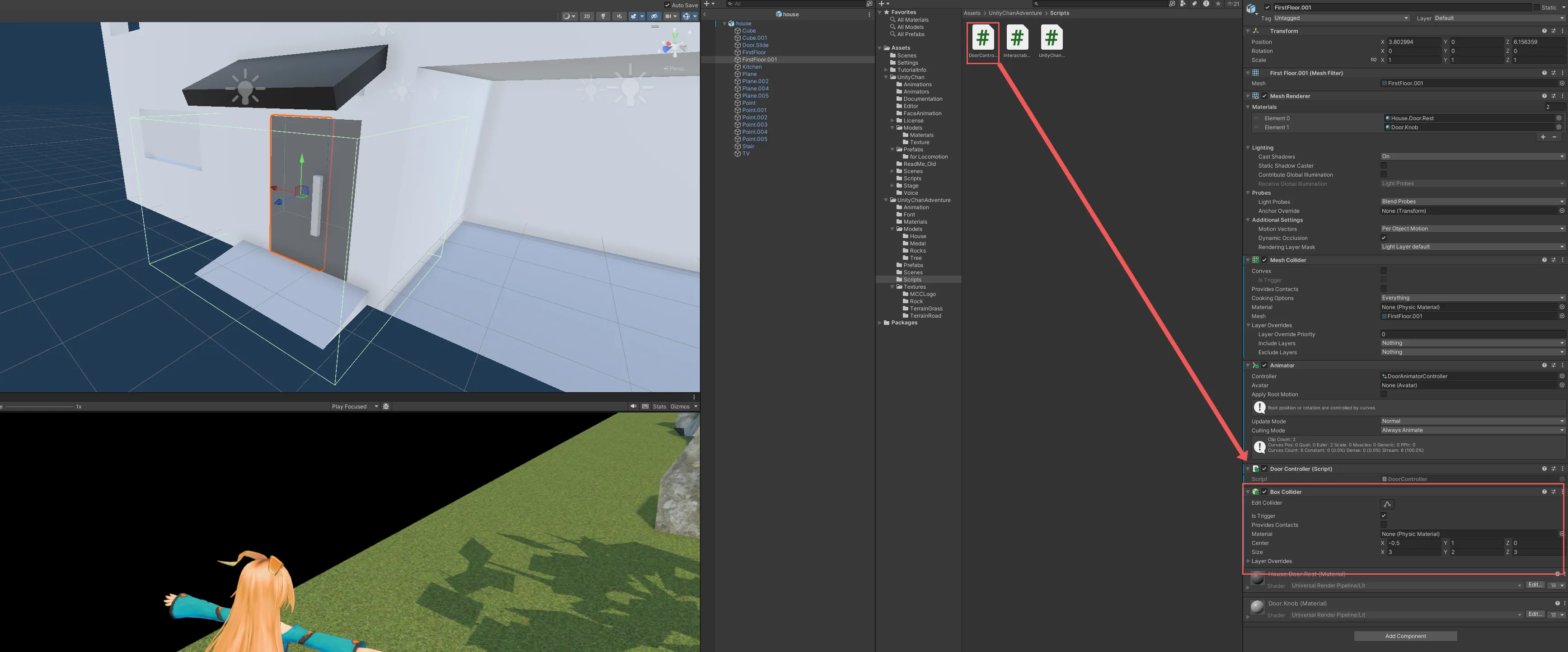Image resolution: width=1568 pixels, height=652 pixels.
Task: Toggle scene lighting bulb icon
Action: pyautogui.click(x=603, y=16)
